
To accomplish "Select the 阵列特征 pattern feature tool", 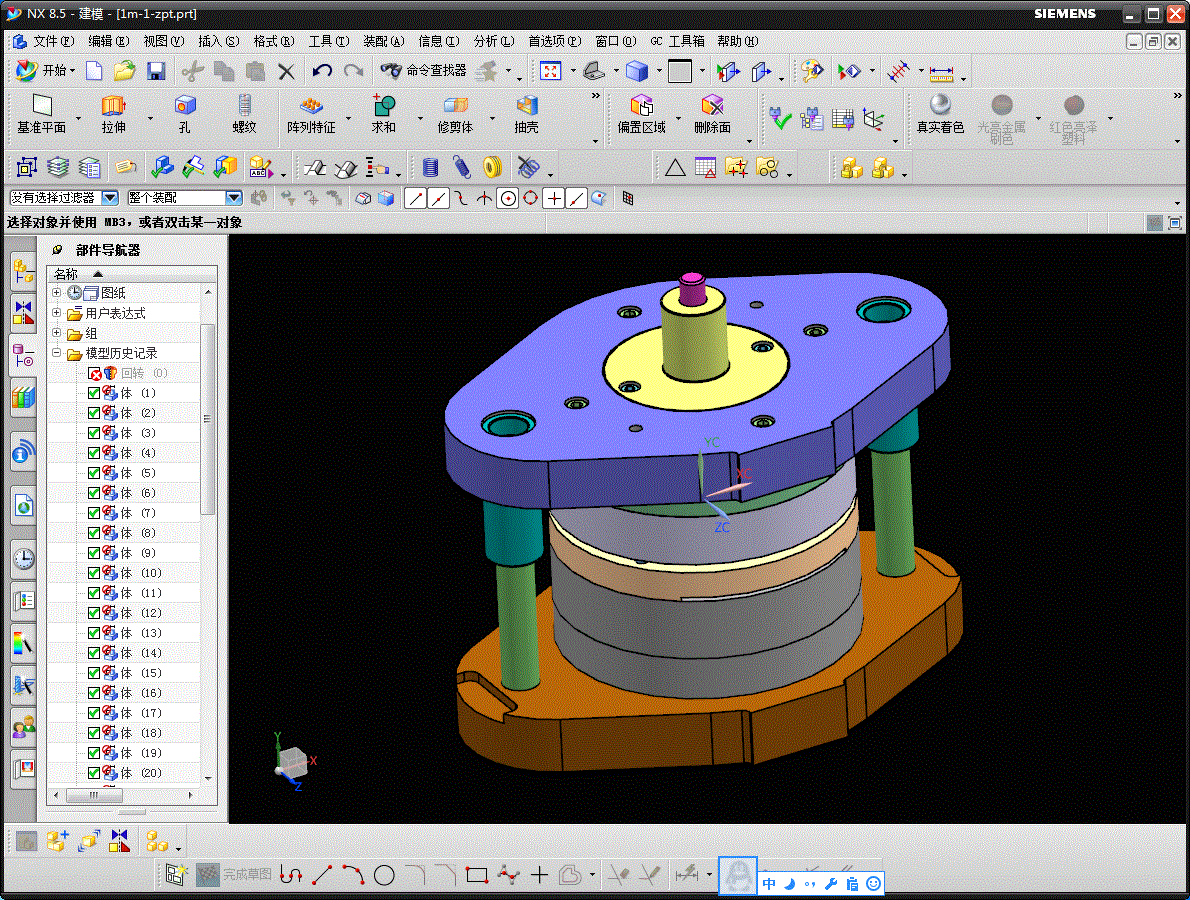I will coord(311,114).
